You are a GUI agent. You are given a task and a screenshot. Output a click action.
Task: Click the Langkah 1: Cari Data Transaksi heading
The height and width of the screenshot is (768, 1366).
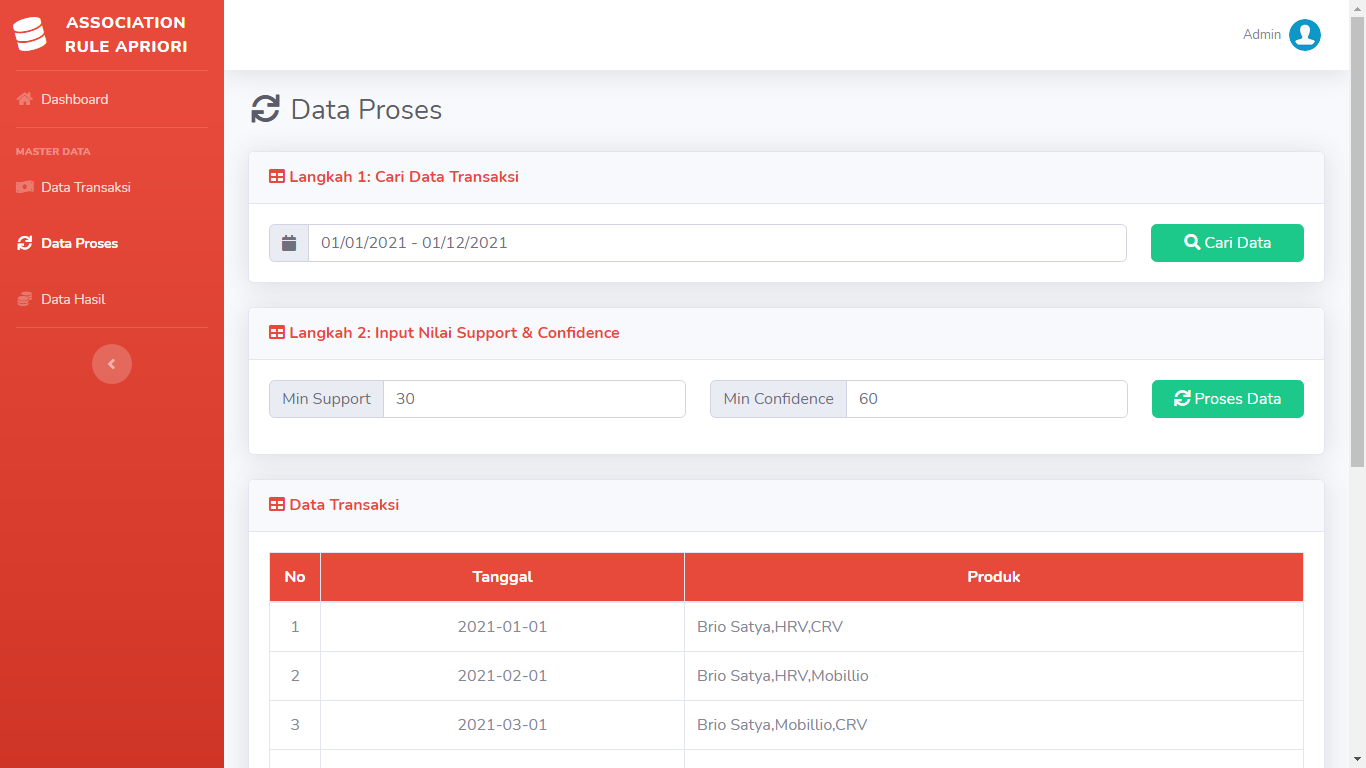point(404,177)
